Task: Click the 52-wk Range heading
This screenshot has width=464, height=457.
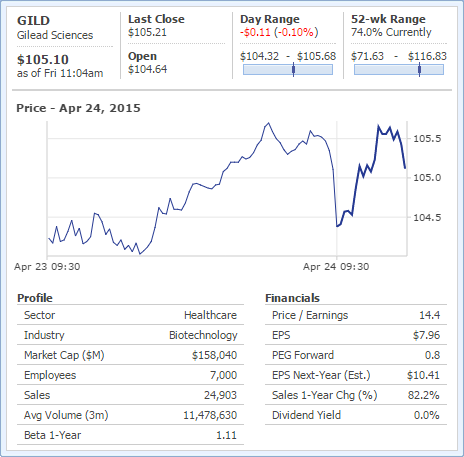Action: point(388,19)
